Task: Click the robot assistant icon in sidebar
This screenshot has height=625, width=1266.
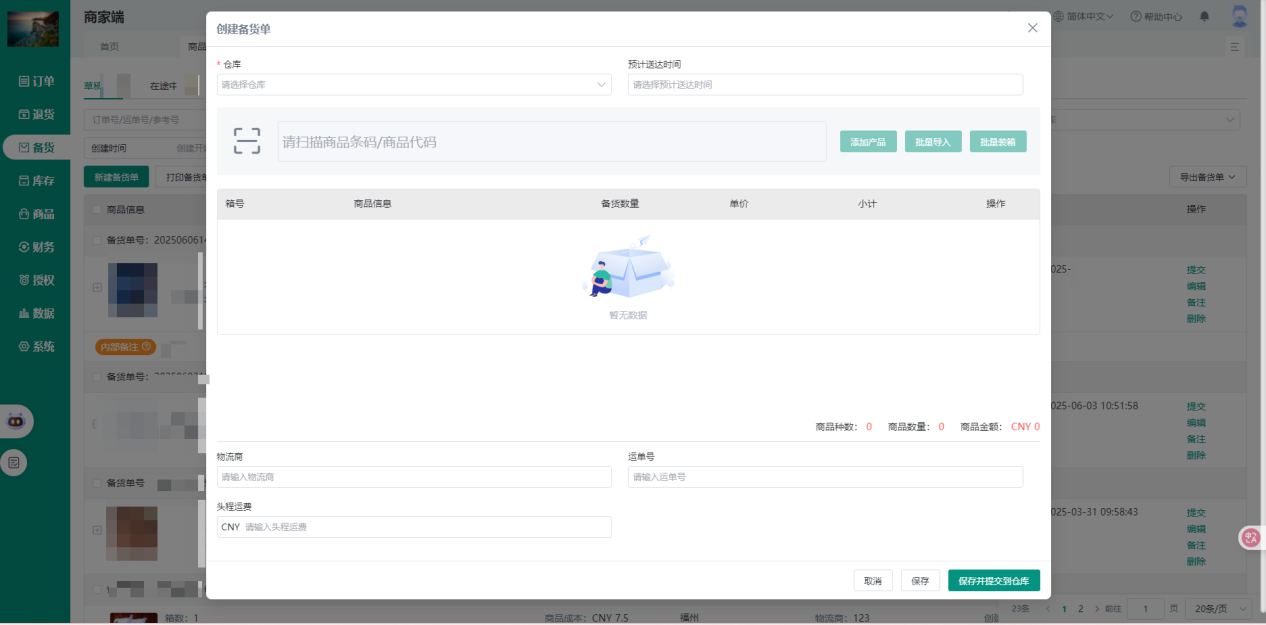Action: (15, 421)
